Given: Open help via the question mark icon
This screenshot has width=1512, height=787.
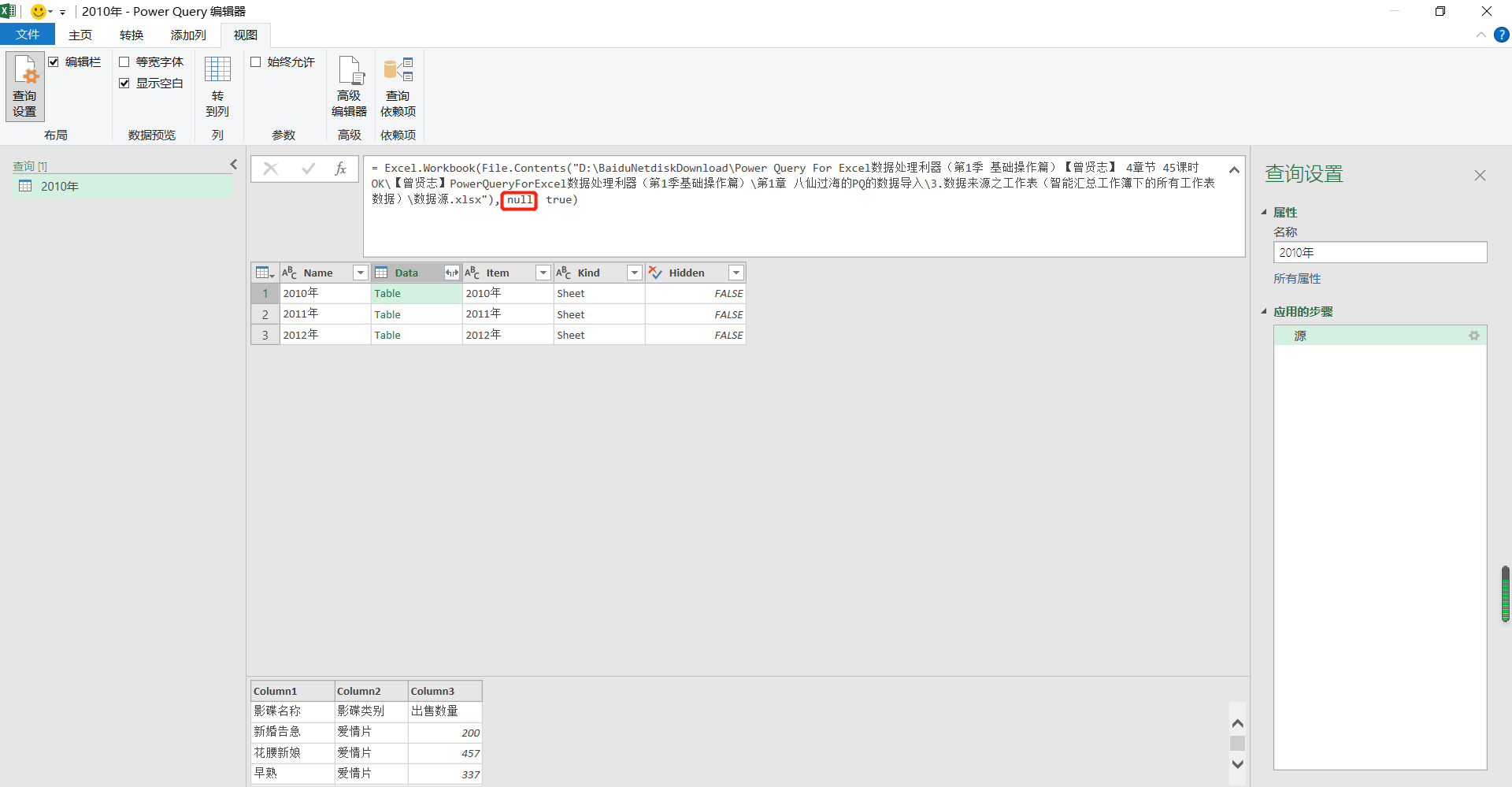Looking at the screenshot, I should point(1503,35).
